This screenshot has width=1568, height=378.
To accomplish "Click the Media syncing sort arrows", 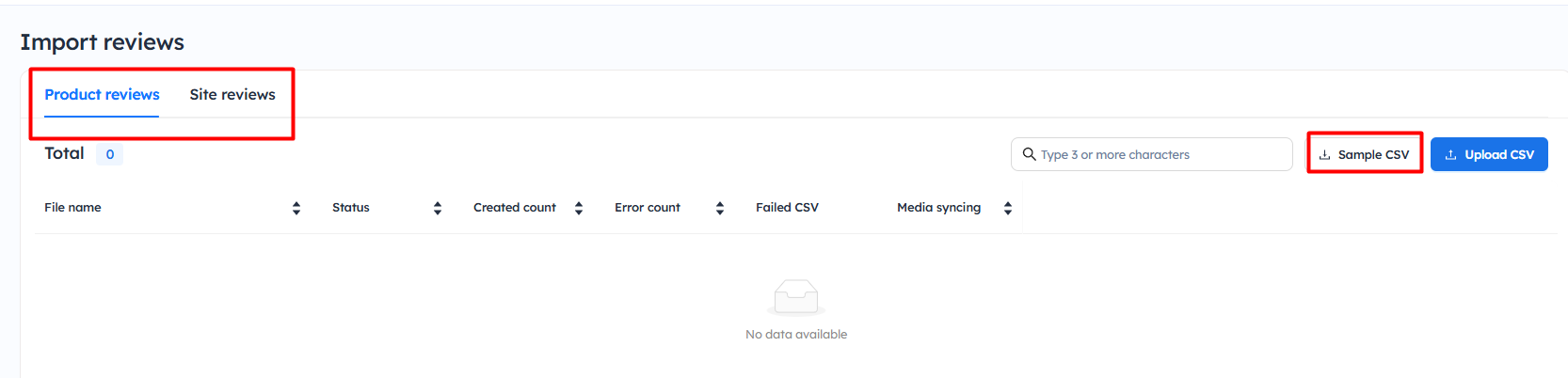I will (x=1008, y=208).
